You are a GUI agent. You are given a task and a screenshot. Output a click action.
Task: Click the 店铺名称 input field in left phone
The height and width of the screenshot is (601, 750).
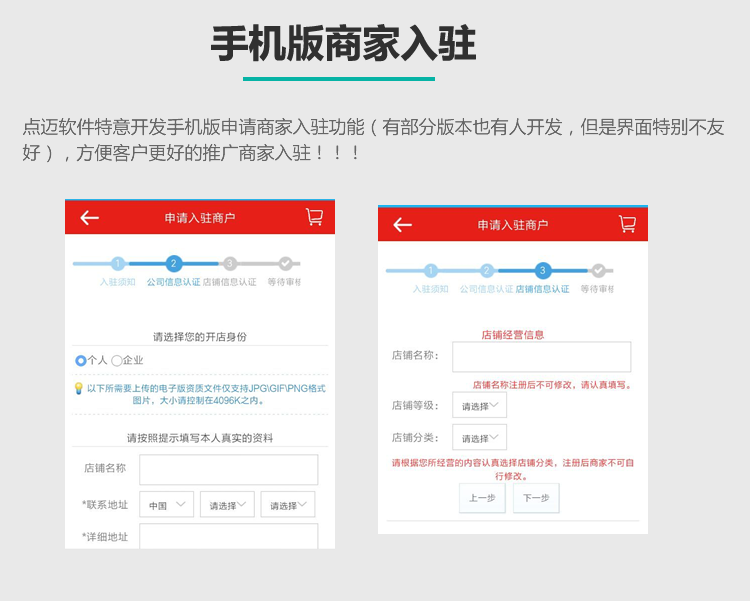tap(229, 469)
